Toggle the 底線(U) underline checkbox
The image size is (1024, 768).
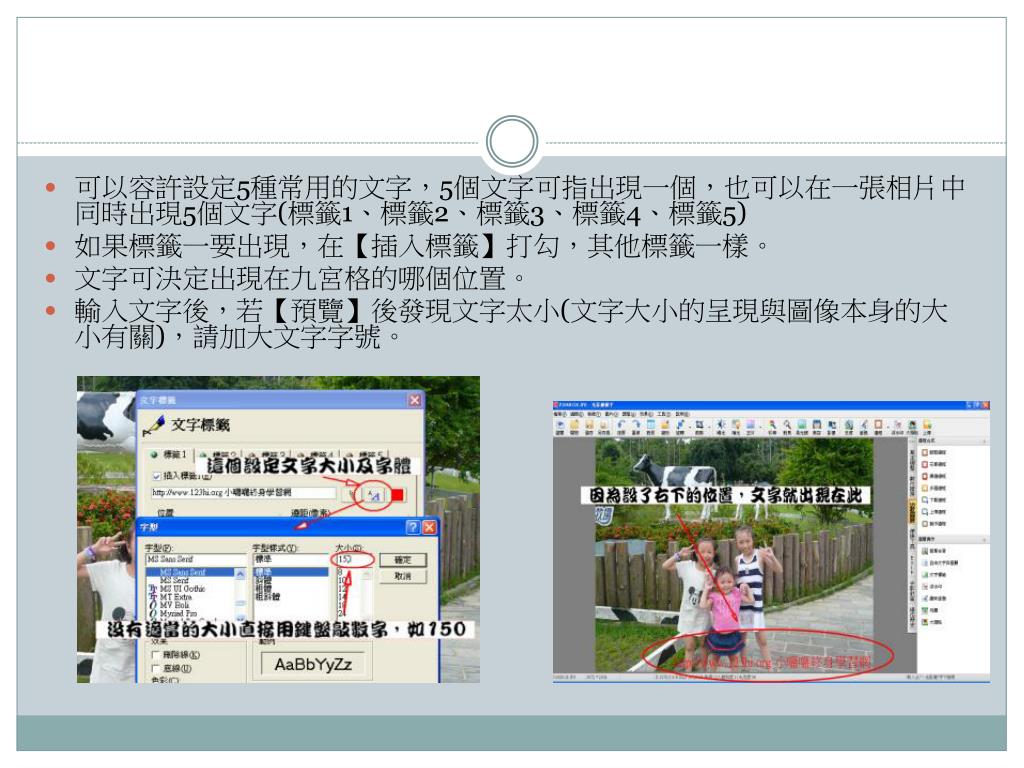click(155, 669)
